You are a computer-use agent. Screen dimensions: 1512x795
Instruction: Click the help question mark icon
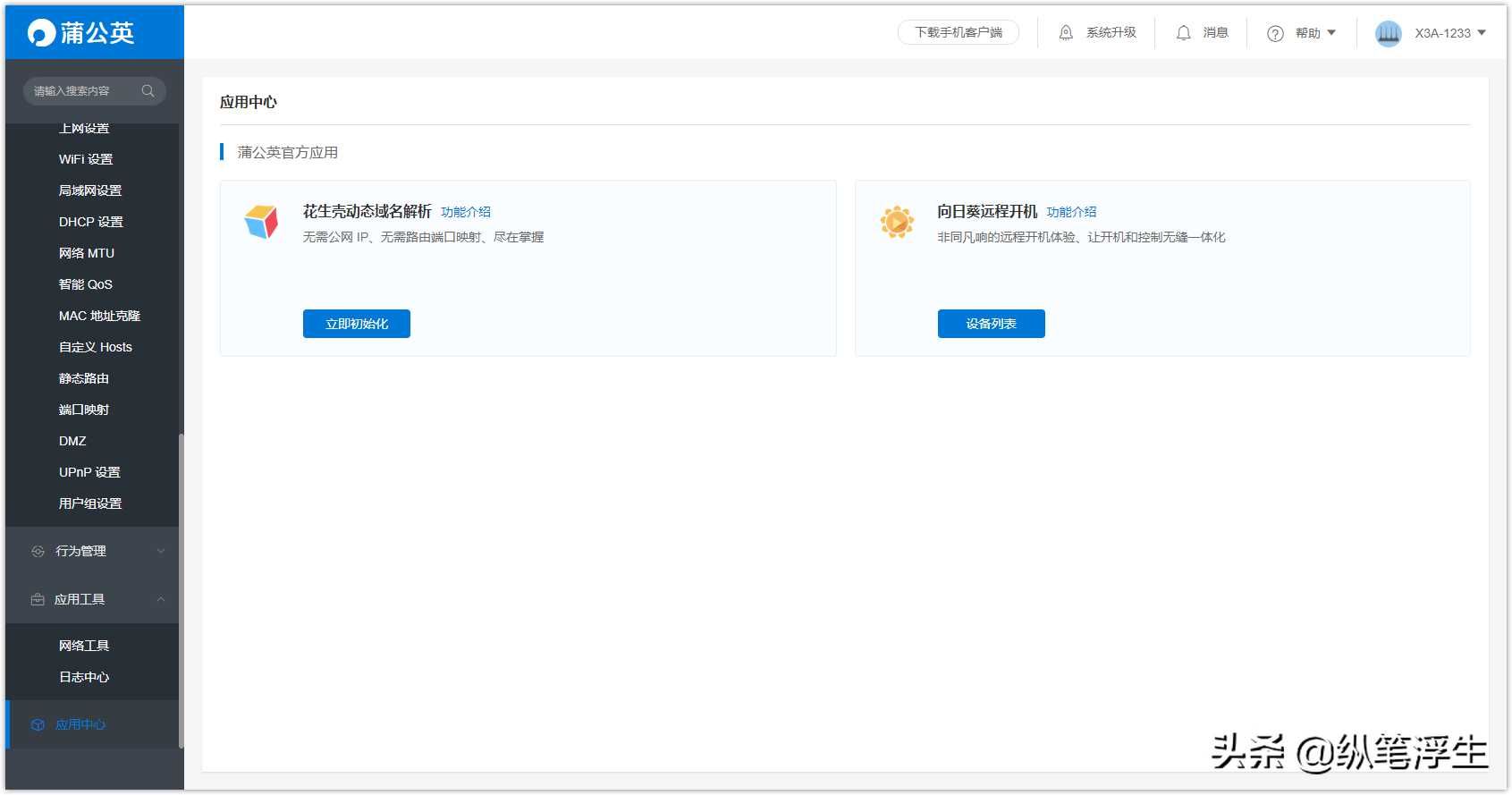pos(1275,34)
